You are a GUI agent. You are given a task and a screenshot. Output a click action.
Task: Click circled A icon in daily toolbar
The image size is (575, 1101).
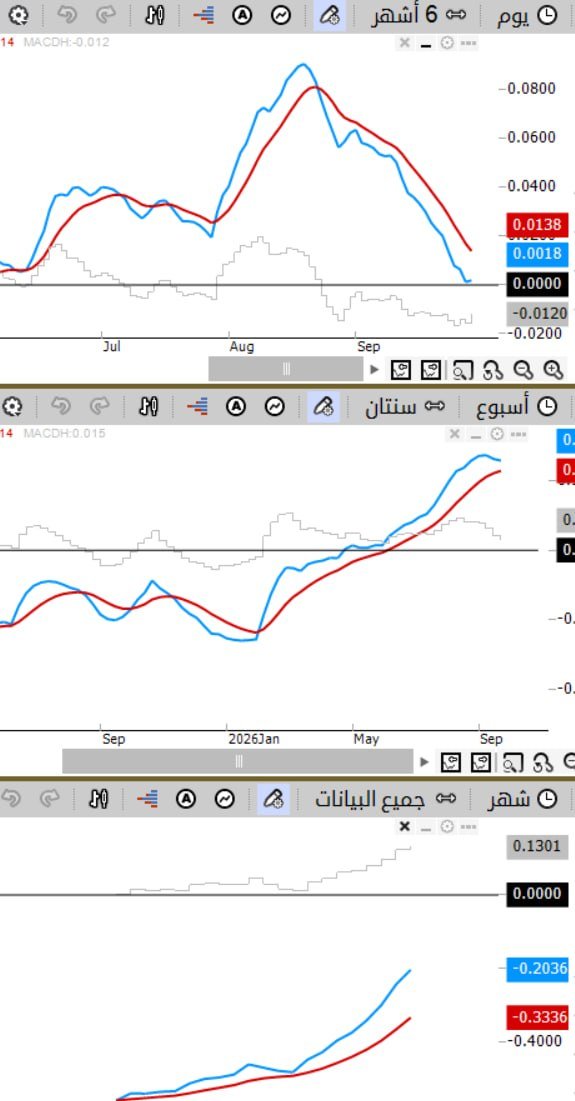click(x=242, y=15)
